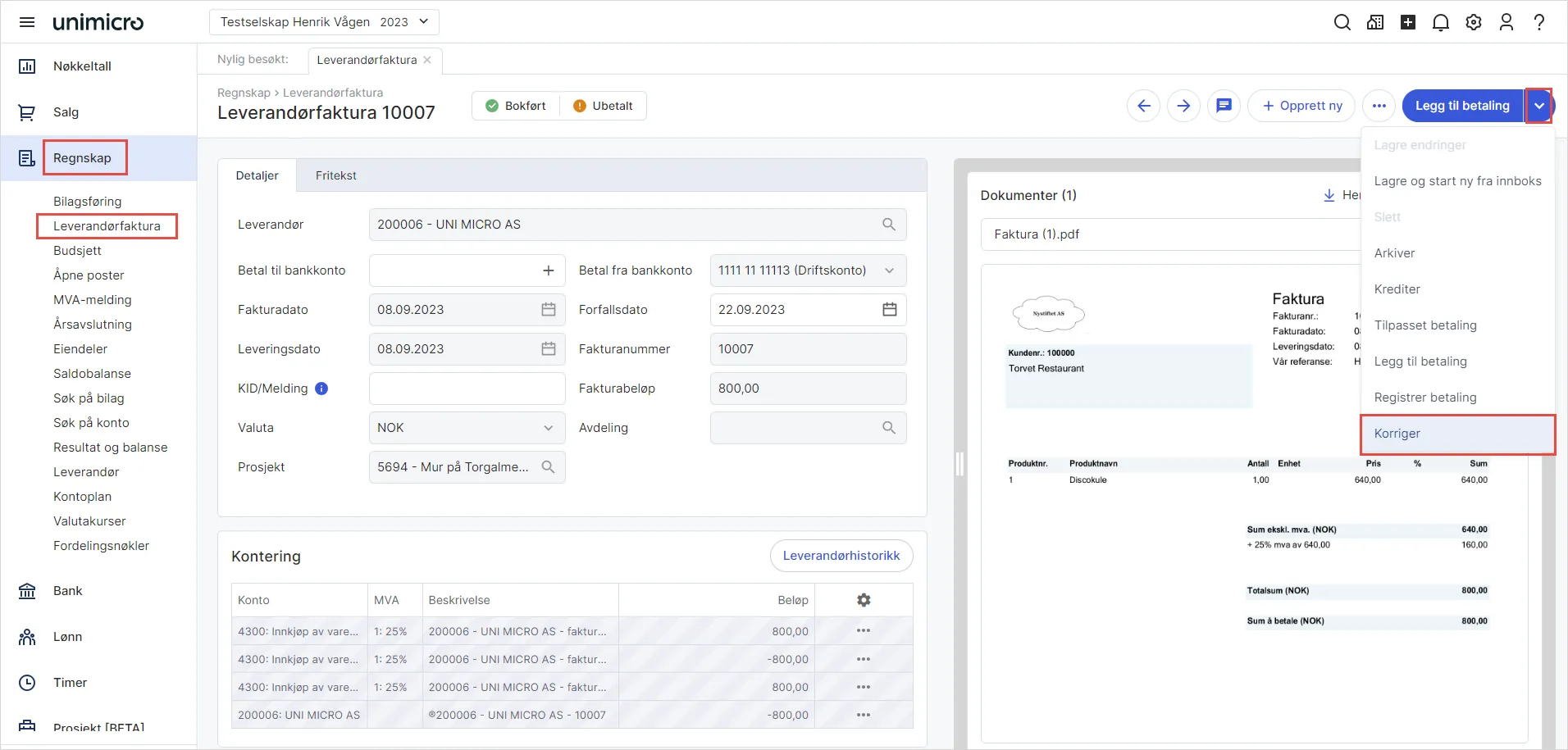Image resolution: width=1568 pixels, height=750 pixels.
Task: Open calendar picker for Forfallsdato
Action: coord(889,310)
